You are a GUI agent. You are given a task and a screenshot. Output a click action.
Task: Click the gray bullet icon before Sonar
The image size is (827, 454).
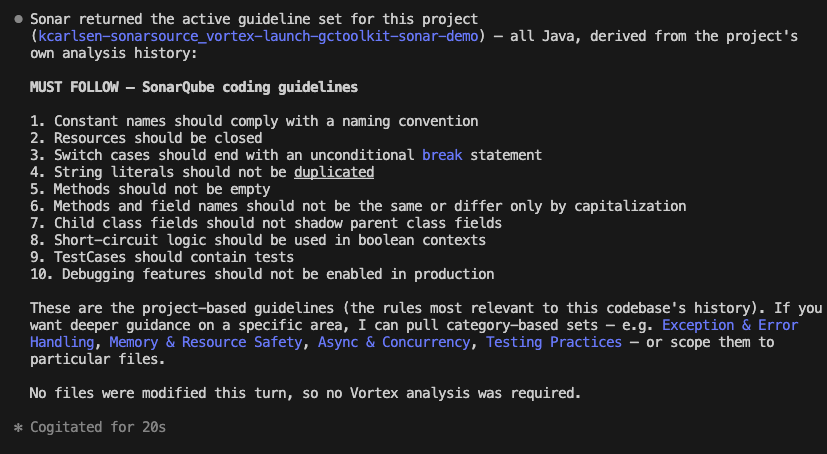pyautogui.click(x=18, y=20)
